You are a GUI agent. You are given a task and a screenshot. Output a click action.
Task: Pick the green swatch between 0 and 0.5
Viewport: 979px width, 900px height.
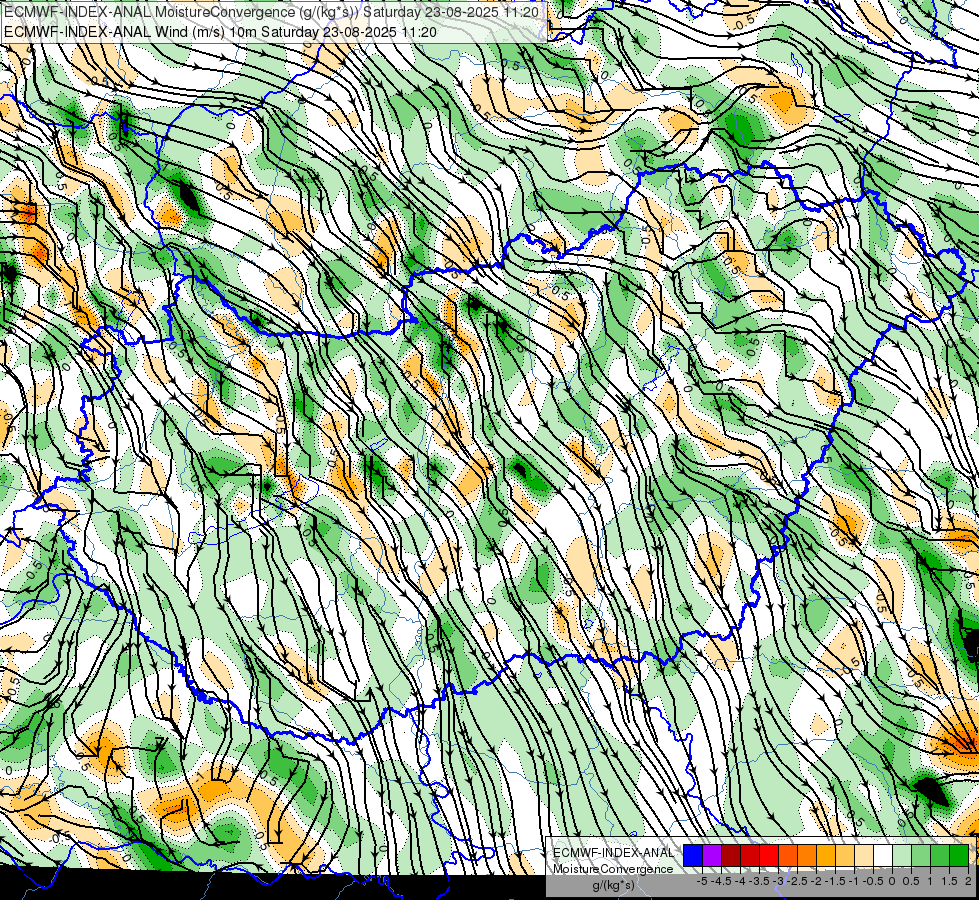902,855
